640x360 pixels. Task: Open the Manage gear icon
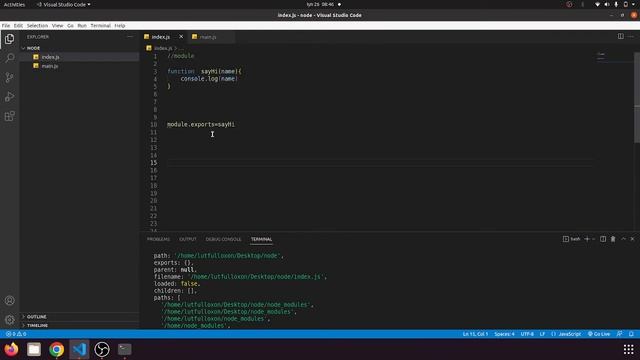[x=9, y=320]
